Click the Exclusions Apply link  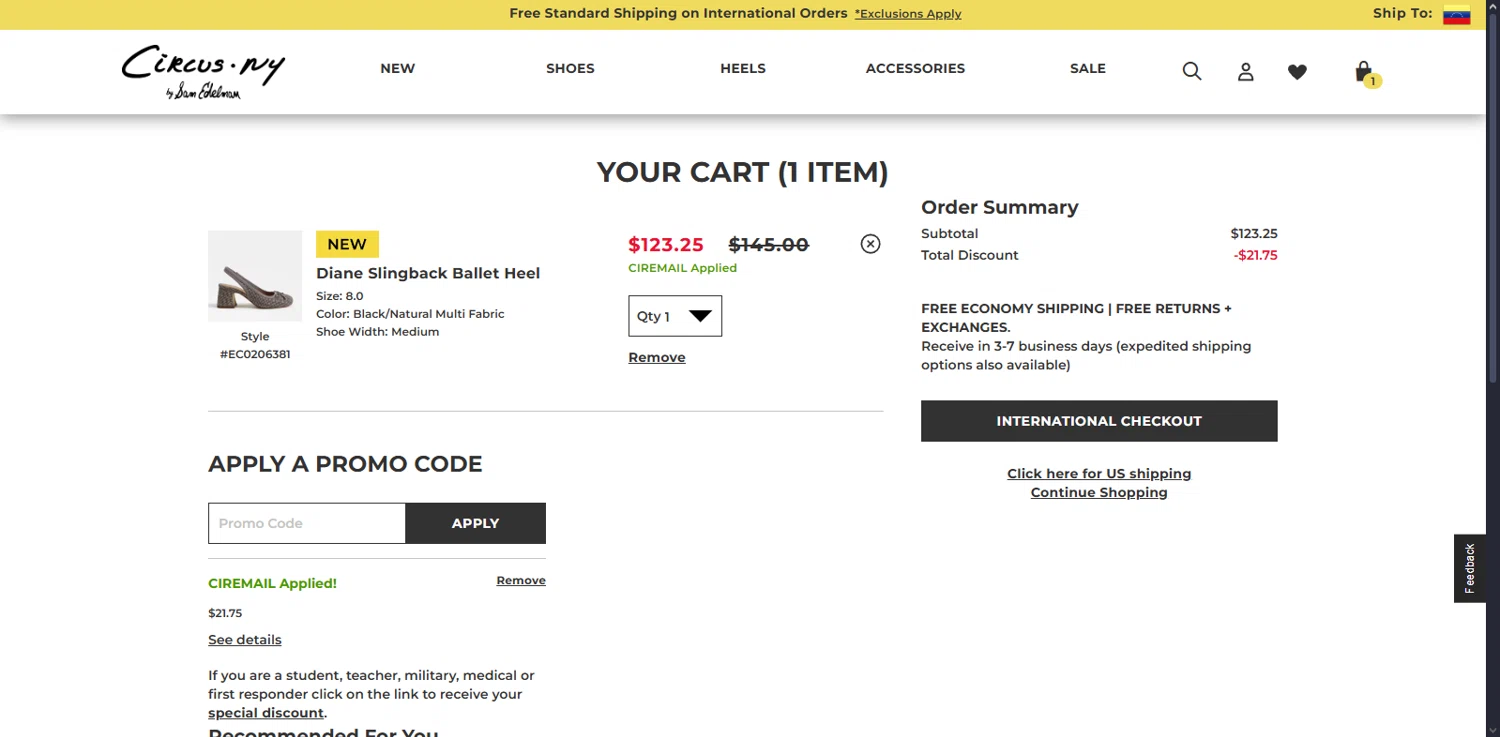(907, 14)
